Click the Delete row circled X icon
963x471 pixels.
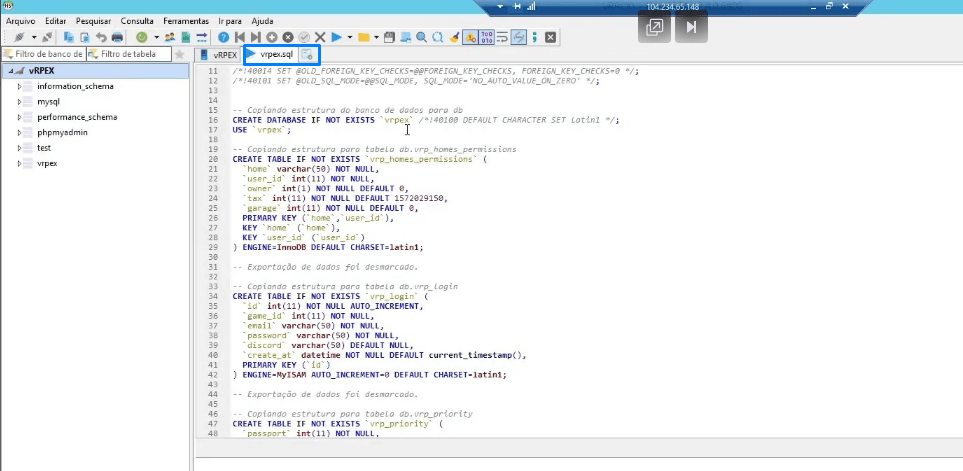[287, 37]
